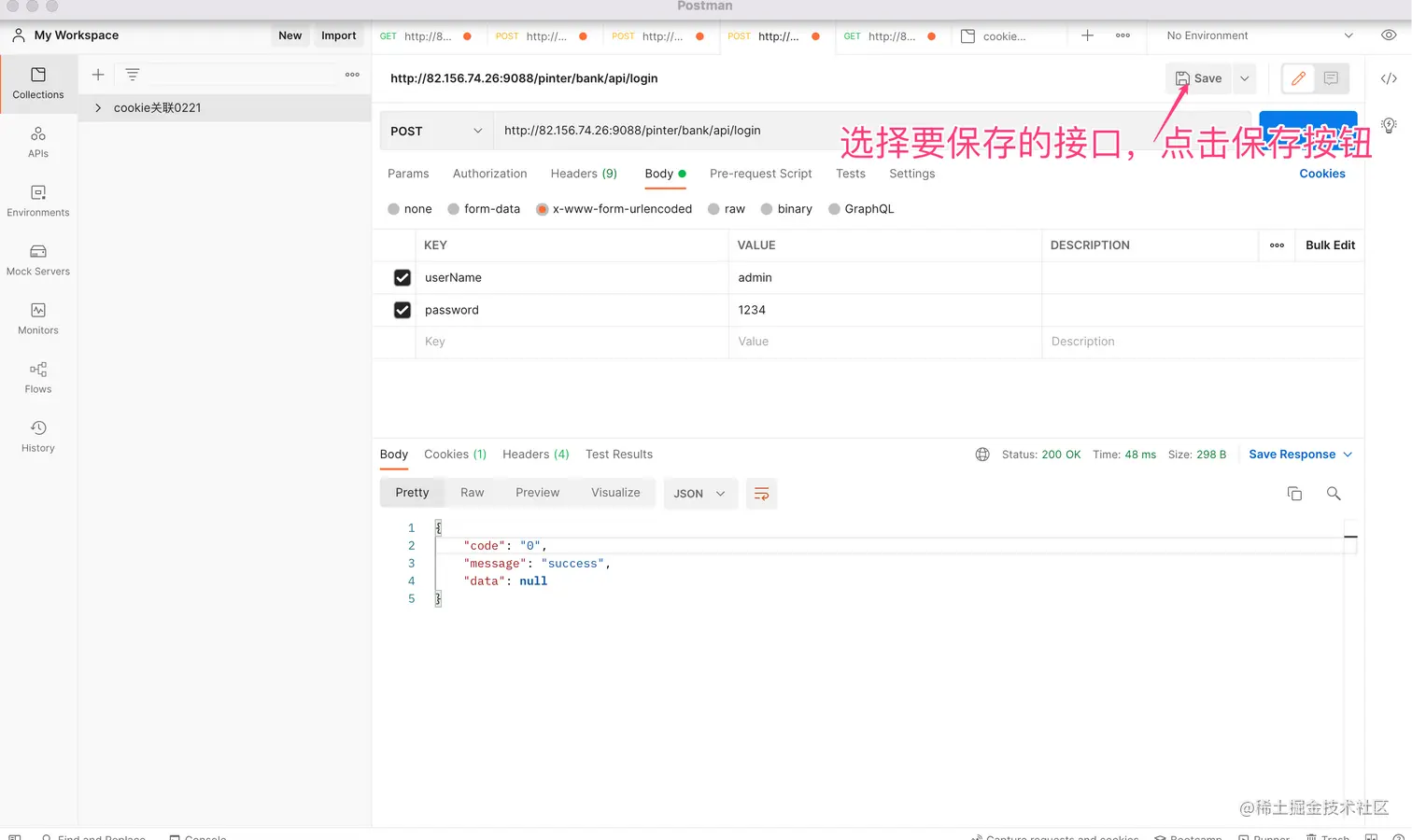Switch the response view to Visualize

point(615,493)
